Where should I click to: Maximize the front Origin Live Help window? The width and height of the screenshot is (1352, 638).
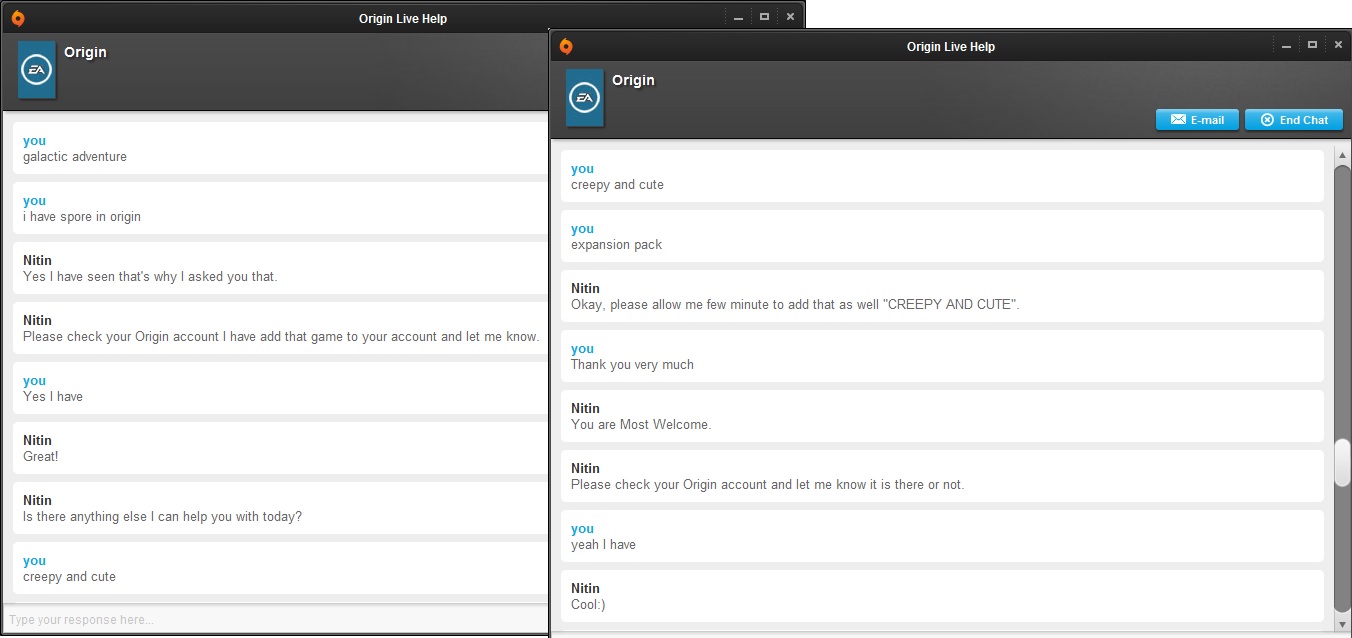(x=1312, y=46)
